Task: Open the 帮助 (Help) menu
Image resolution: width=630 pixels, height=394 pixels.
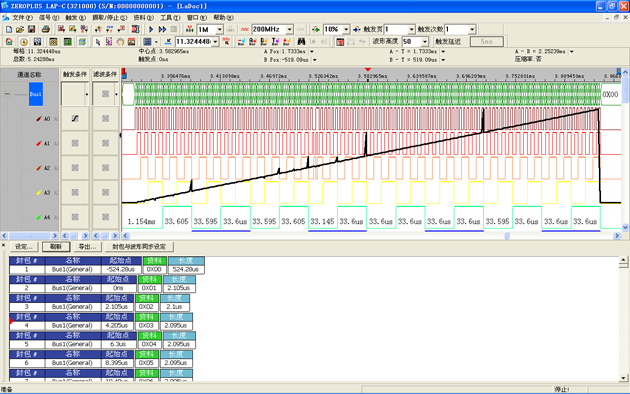Action: [x=223, y=18]
